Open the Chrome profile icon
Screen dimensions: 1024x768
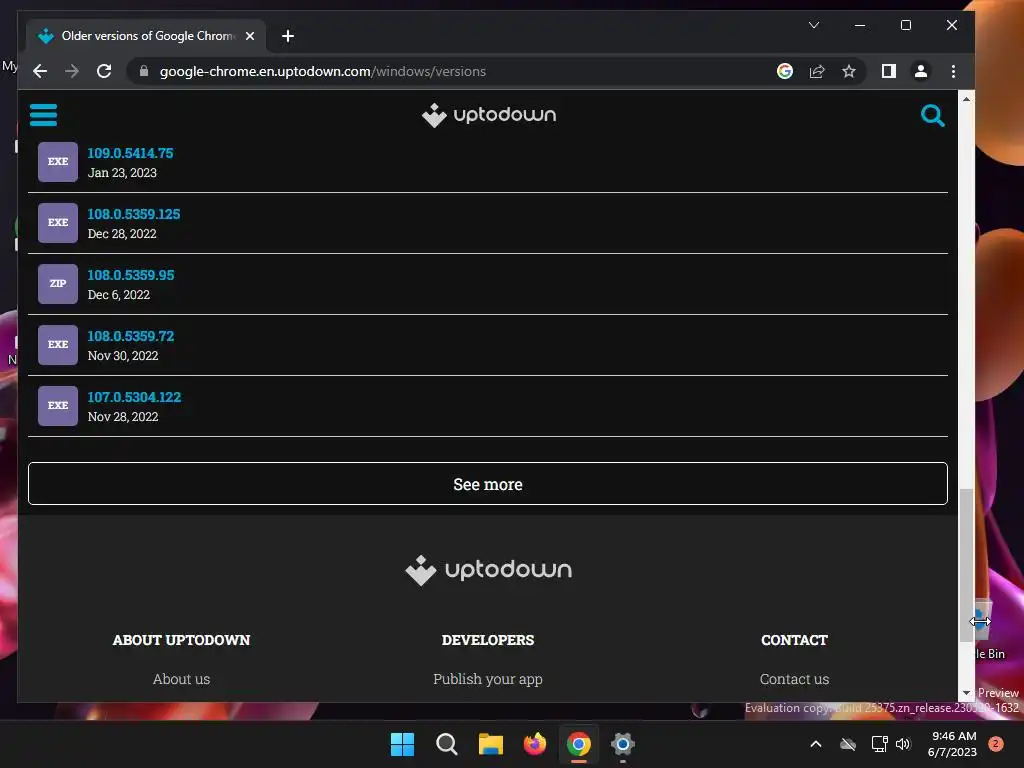click(x=921, y=71)
